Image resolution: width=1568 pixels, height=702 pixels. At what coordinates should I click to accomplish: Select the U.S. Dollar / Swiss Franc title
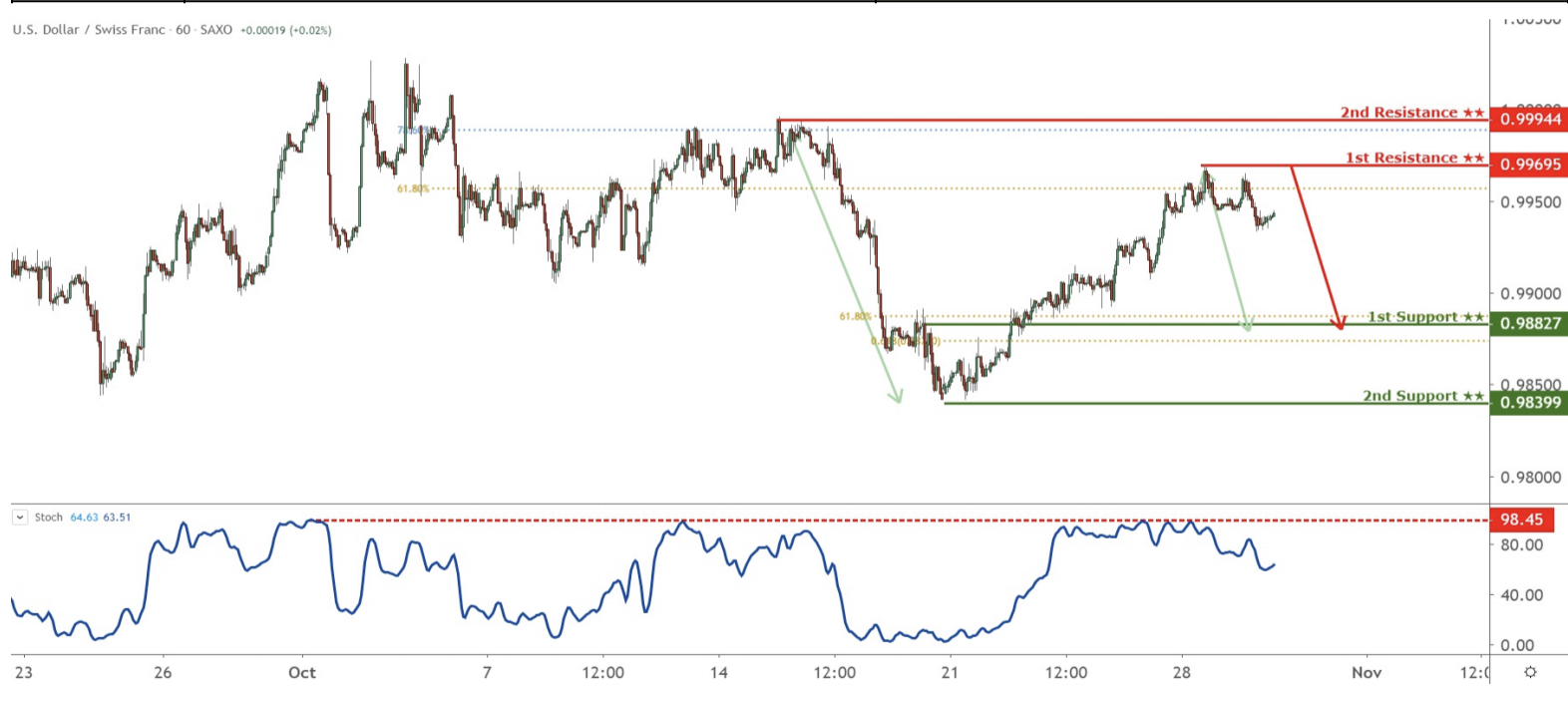tap(89, 30)
